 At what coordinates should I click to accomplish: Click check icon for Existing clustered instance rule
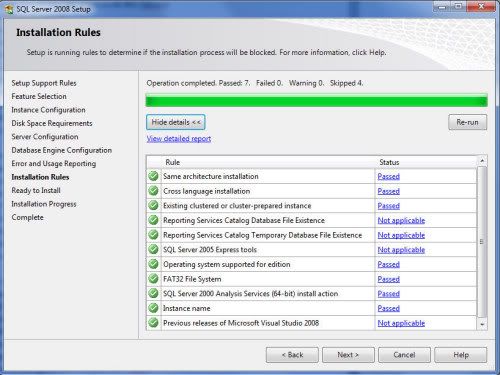(153, 205)
